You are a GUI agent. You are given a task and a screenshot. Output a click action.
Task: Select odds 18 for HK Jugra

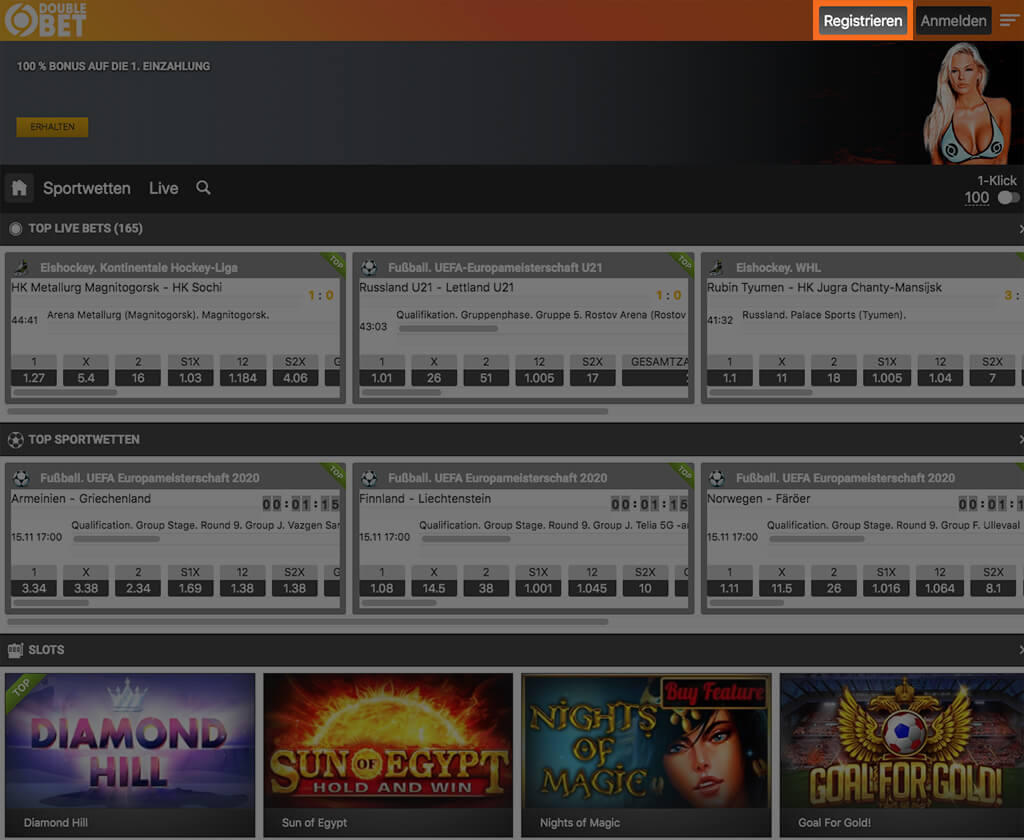834,378
